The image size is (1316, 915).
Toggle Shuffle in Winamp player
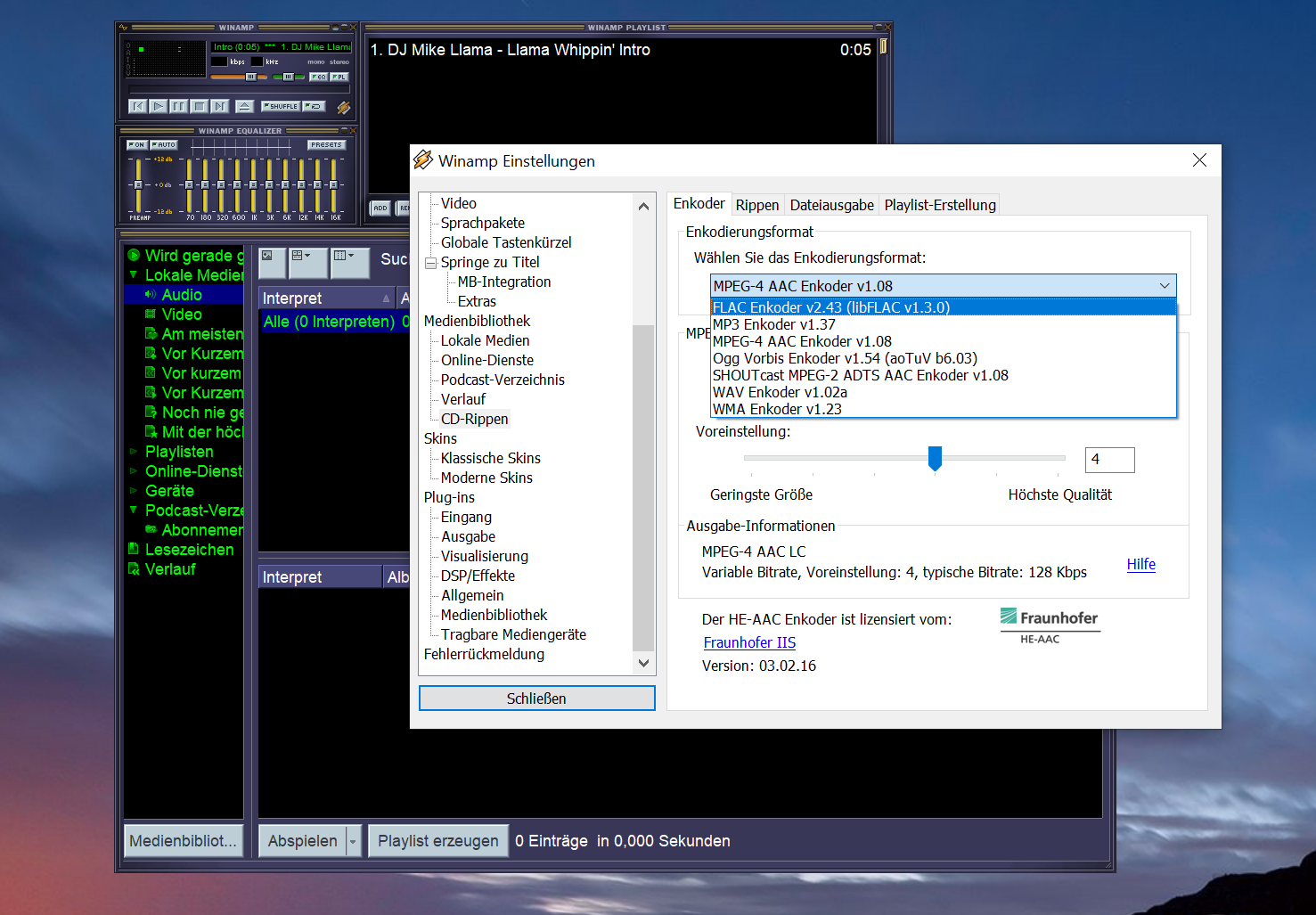pos(281,106)
